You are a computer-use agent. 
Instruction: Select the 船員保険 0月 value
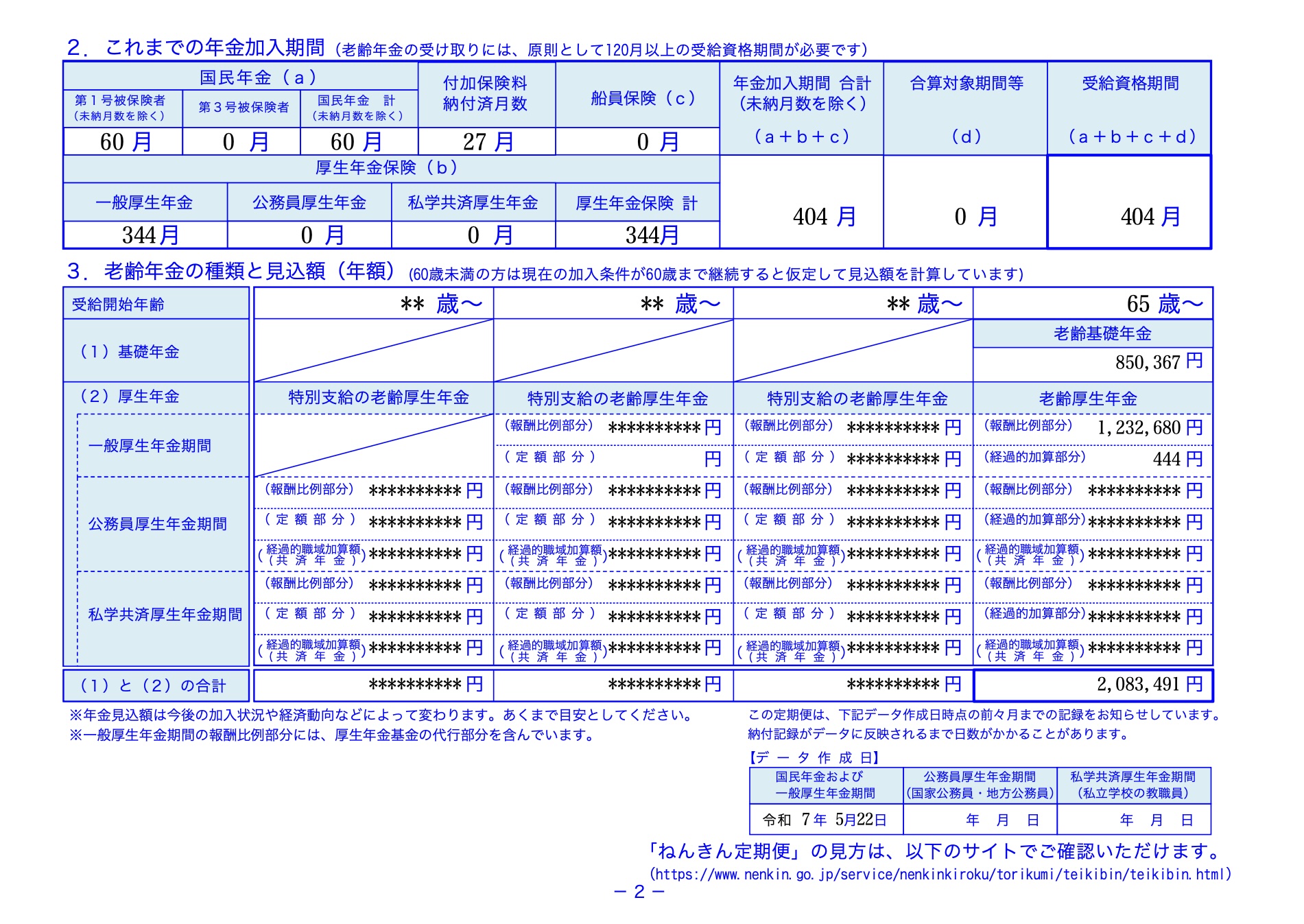657,142
